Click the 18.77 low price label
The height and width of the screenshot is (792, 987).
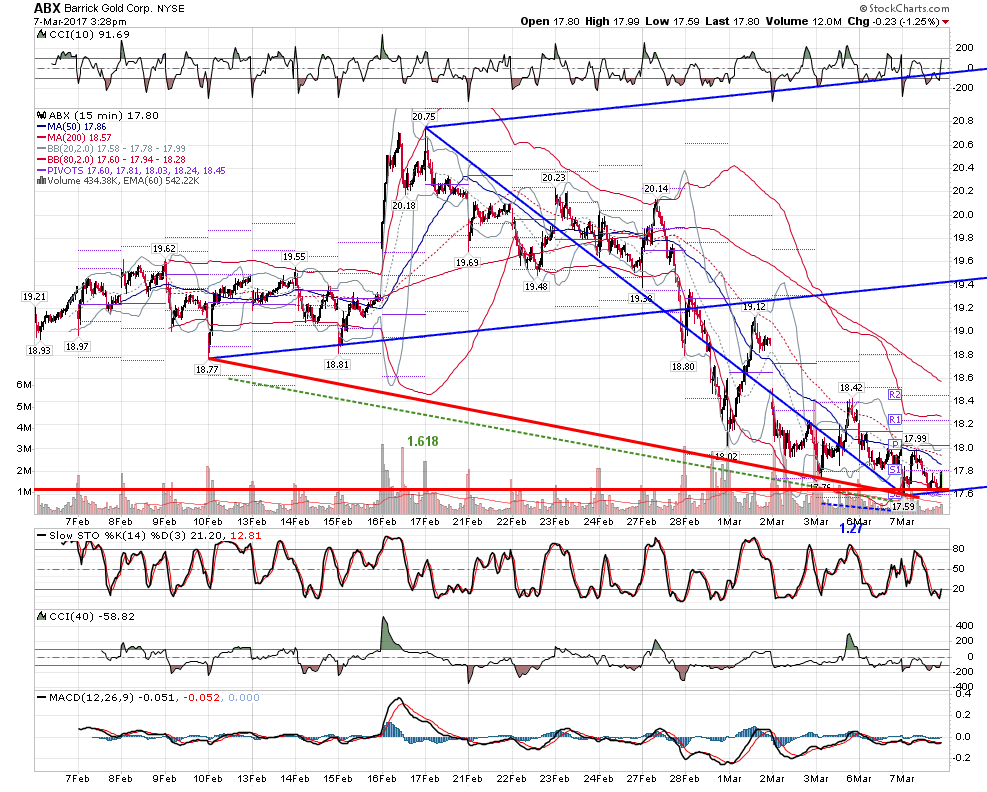(206, 370)
